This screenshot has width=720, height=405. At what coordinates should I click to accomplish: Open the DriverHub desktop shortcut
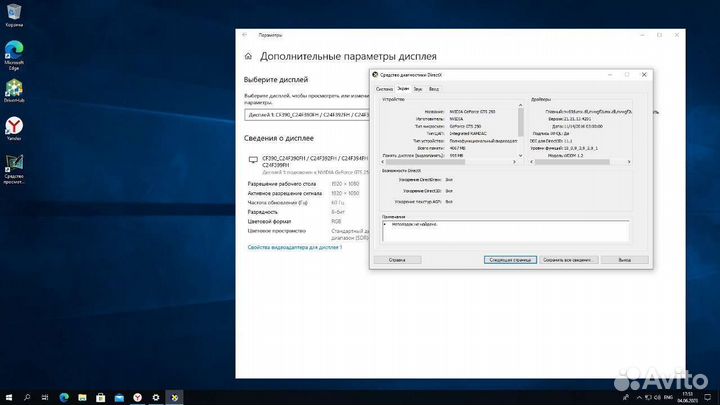click(x=14, y=90)
